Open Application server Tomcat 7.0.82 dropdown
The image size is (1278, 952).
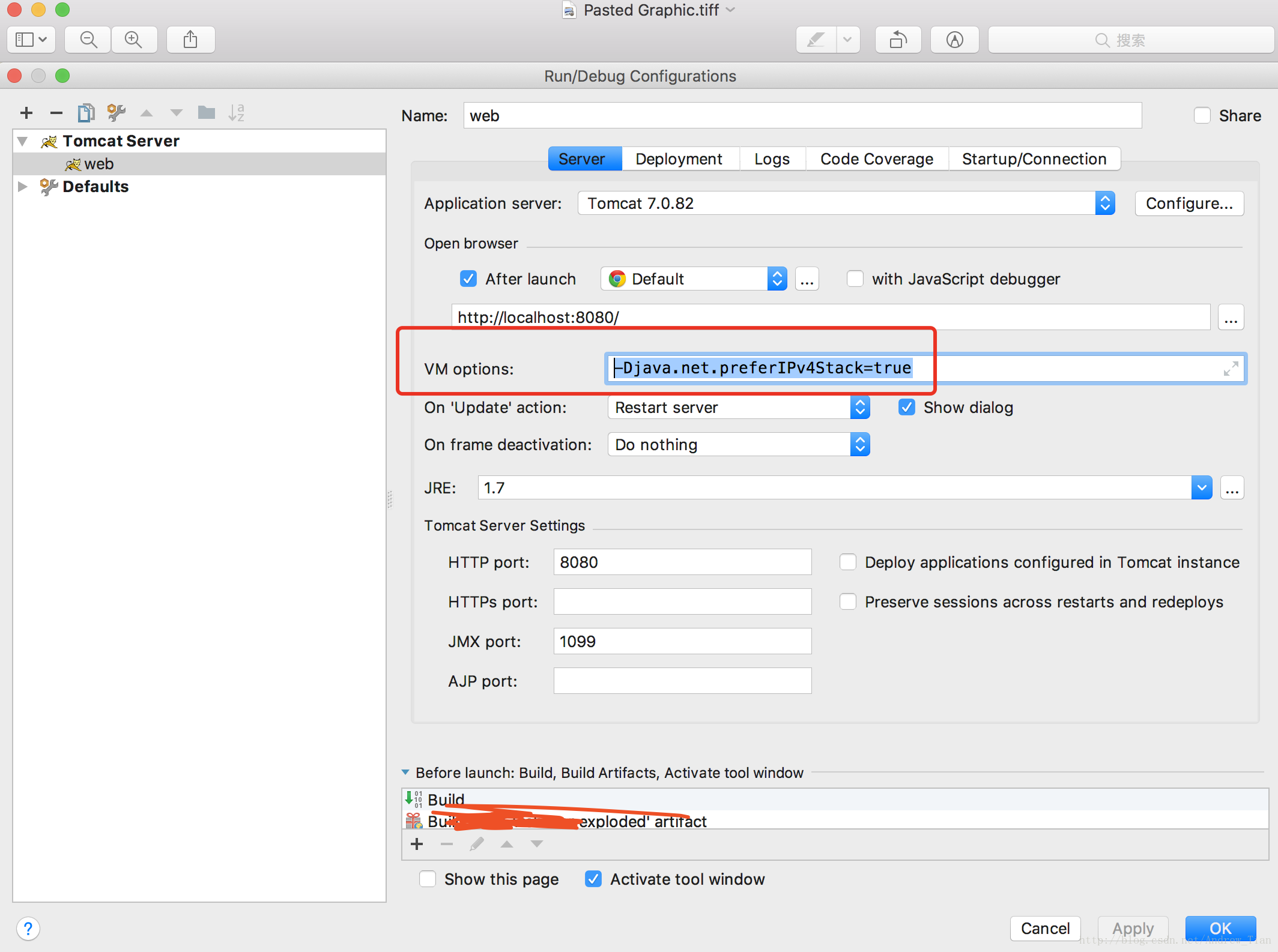tap(846, 203)
